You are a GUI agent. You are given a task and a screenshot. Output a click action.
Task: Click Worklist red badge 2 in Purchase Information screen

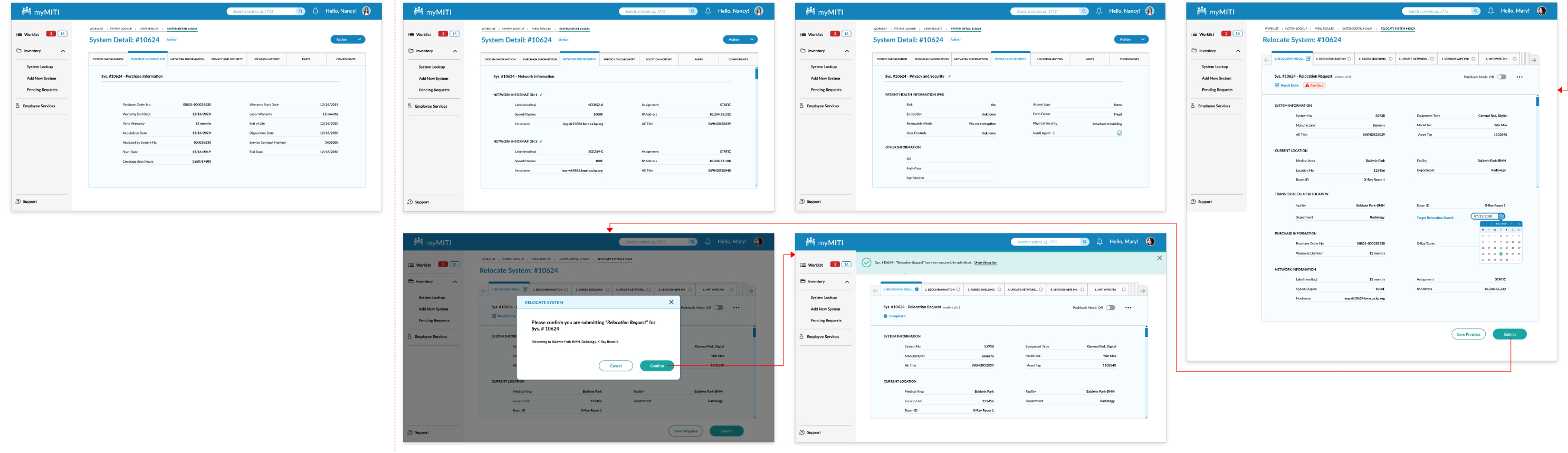tap(51, 34)
